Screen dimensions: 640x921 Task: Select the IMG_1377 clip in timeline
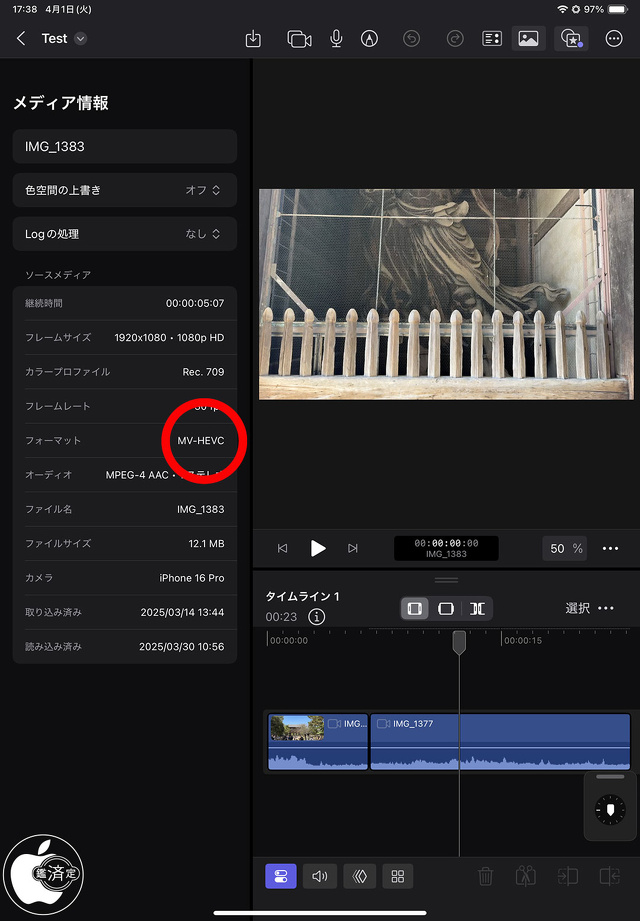[500, 741]
